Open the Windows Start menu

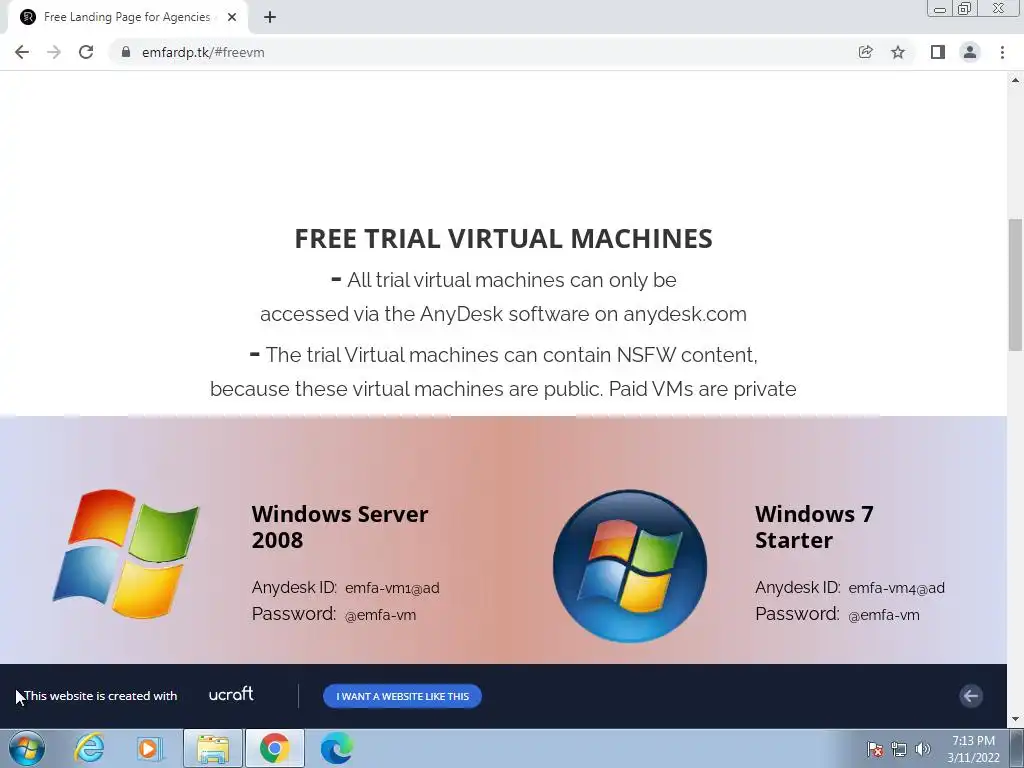click(x=27, y=748)
